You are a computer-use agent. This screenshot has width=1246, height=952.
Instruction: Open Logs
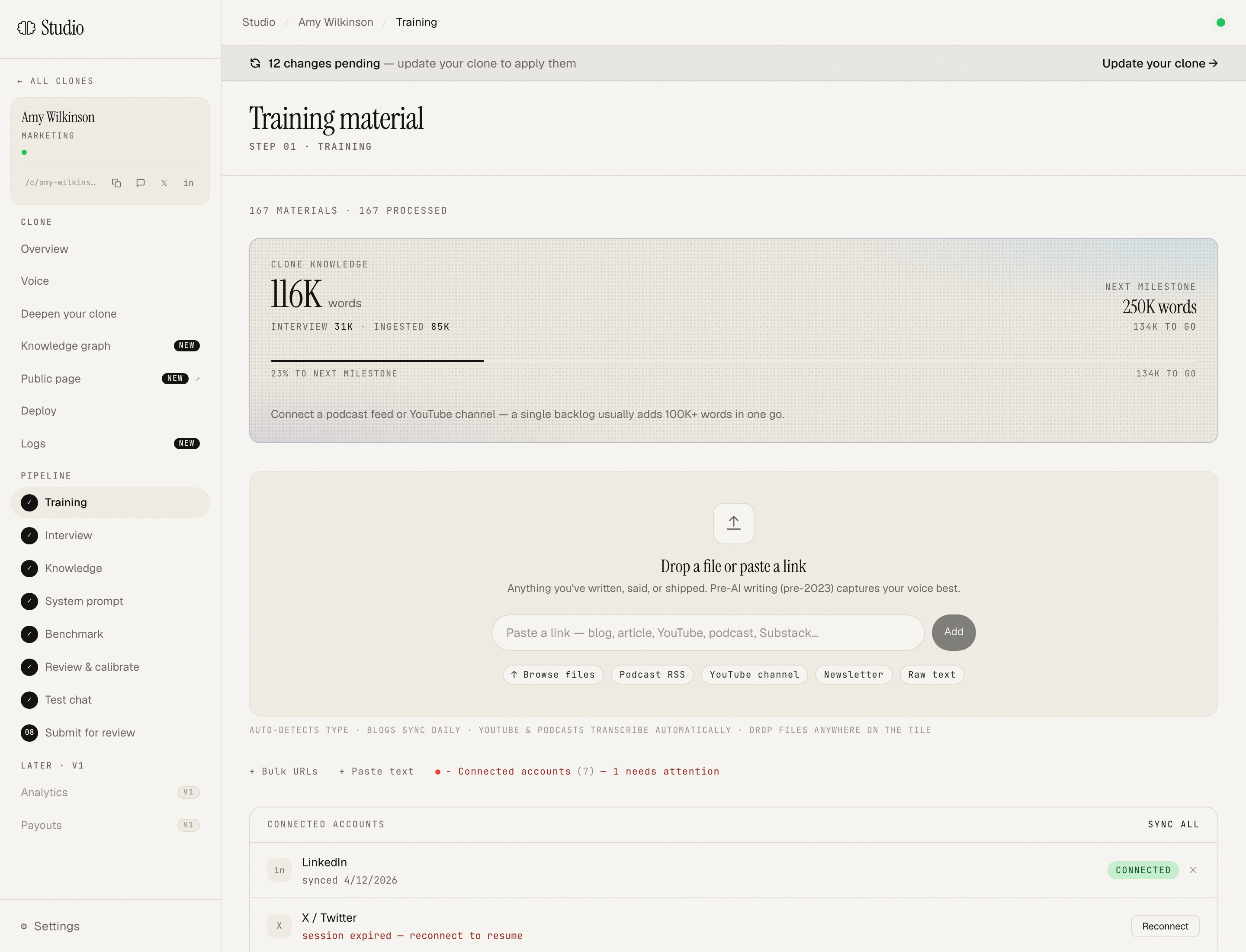point(110,444)
